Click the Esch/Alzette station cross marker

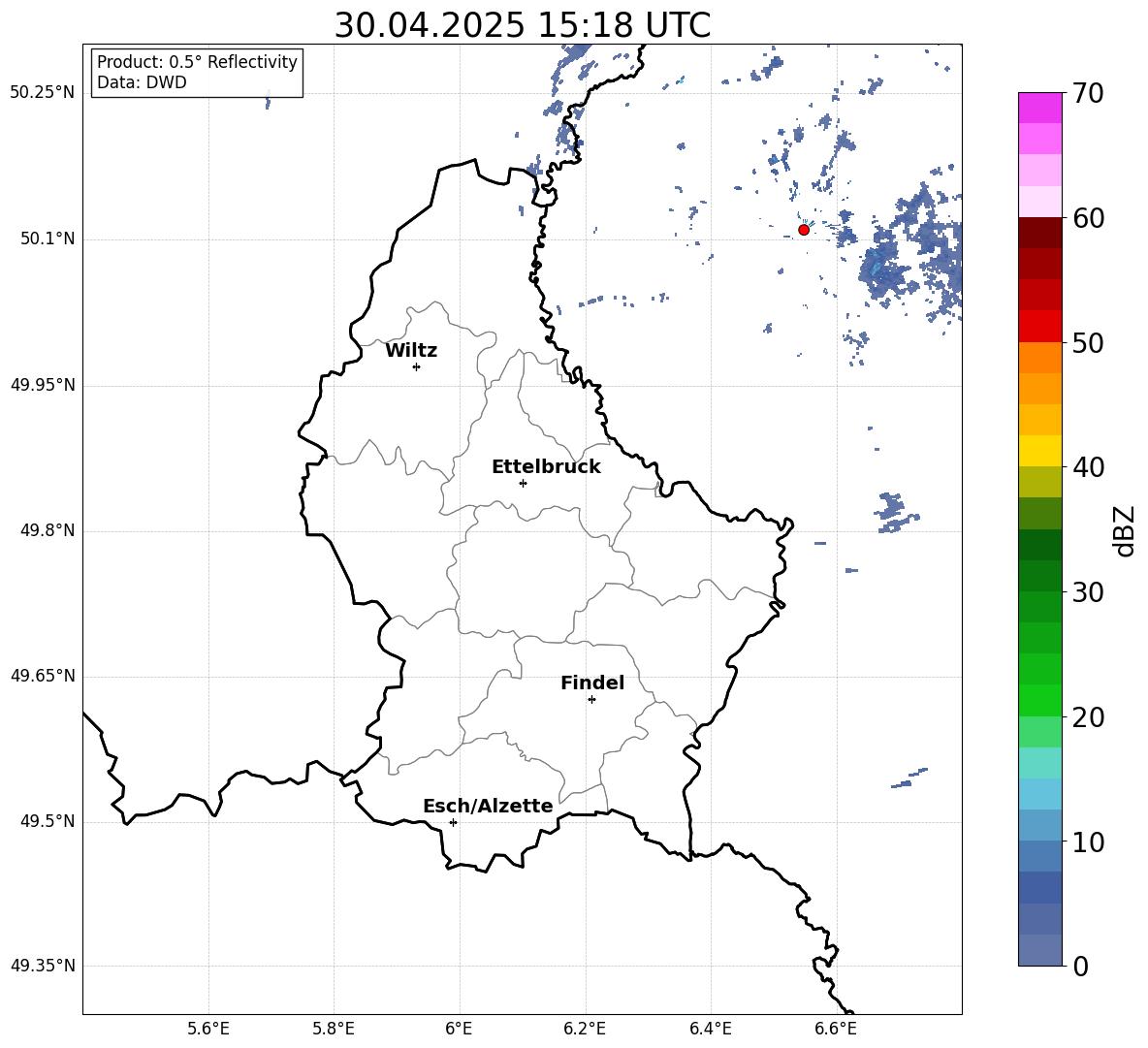(453, 822)
